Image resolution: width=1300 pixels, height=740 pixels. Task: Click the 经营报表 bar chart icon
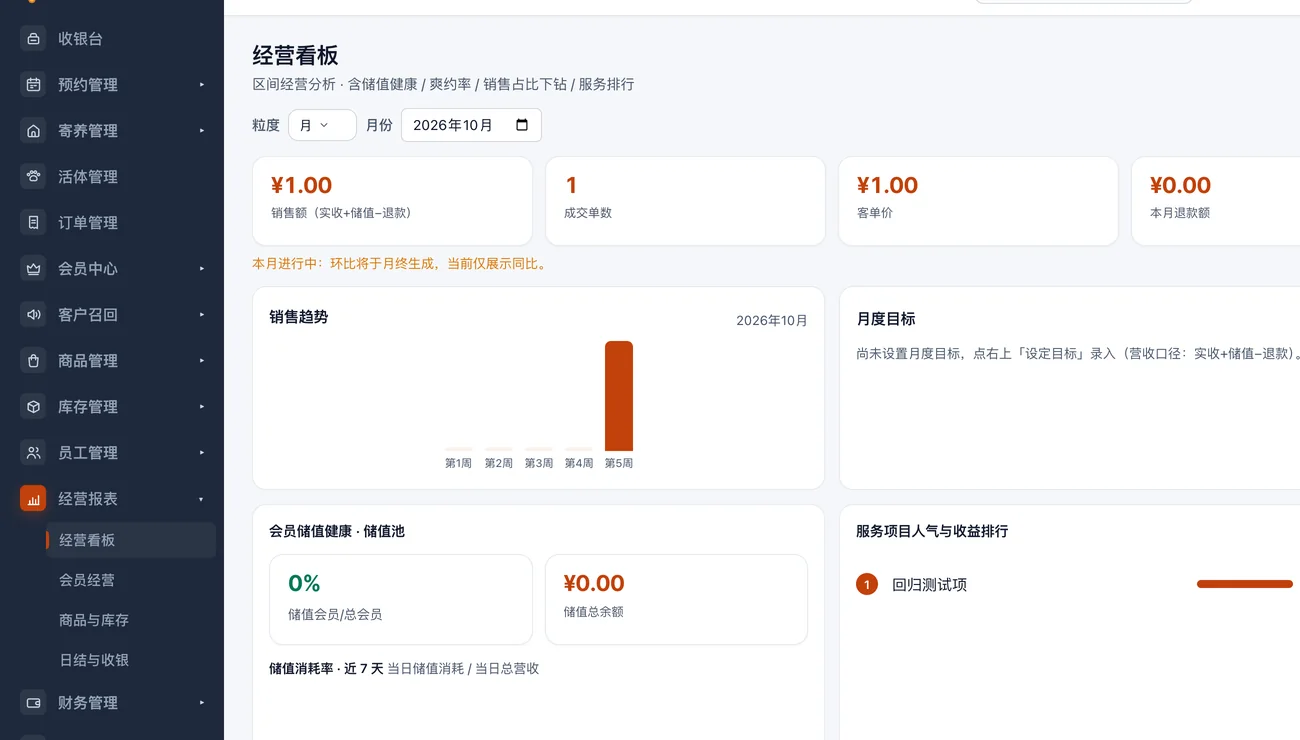click(x=34, y=499)
